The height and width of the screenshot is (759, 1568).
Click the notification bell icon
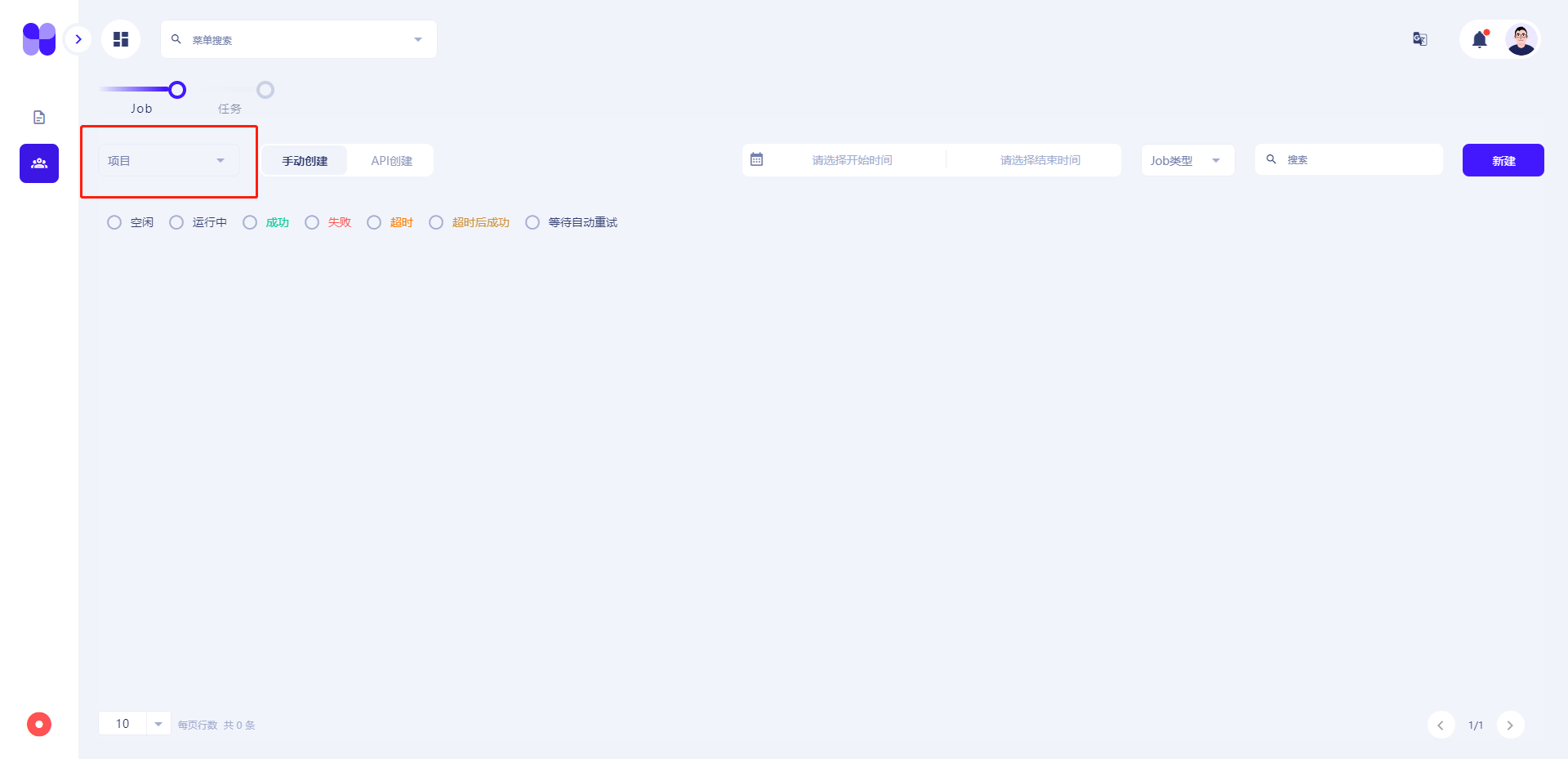[x=1479, y=38]
